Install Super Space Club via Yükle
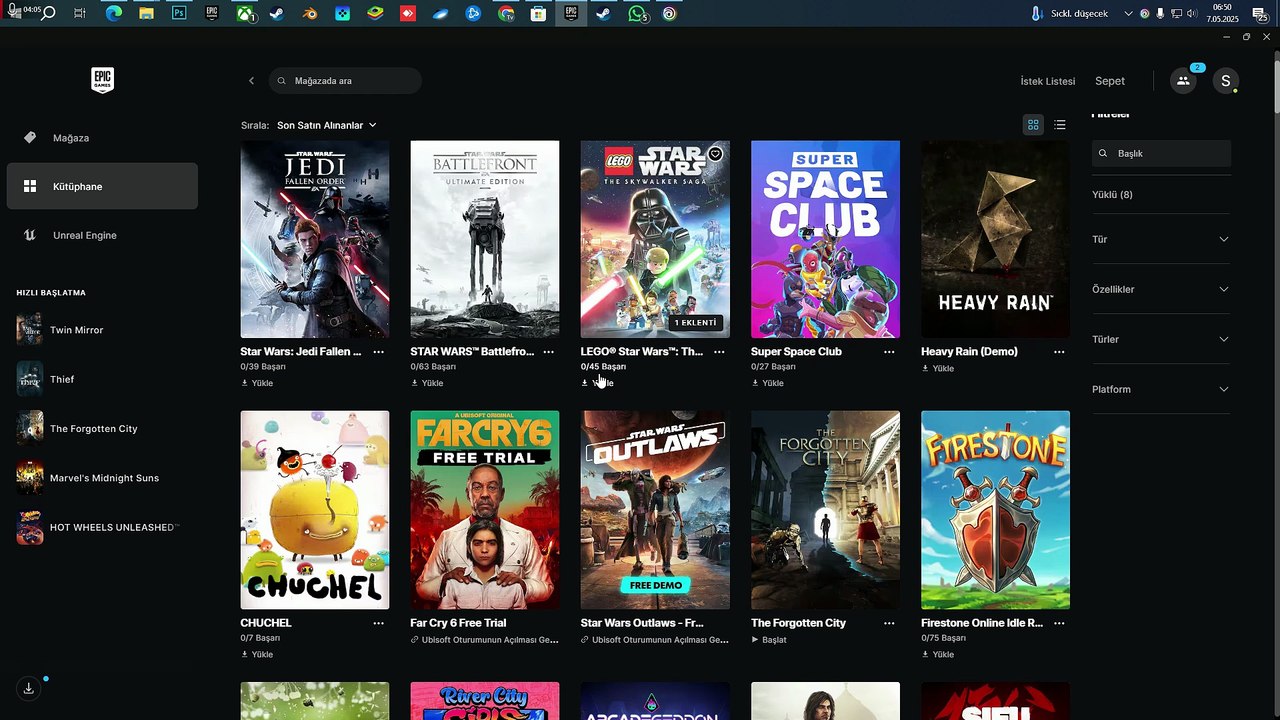The image size is (1280, 720). pos(767,383)
